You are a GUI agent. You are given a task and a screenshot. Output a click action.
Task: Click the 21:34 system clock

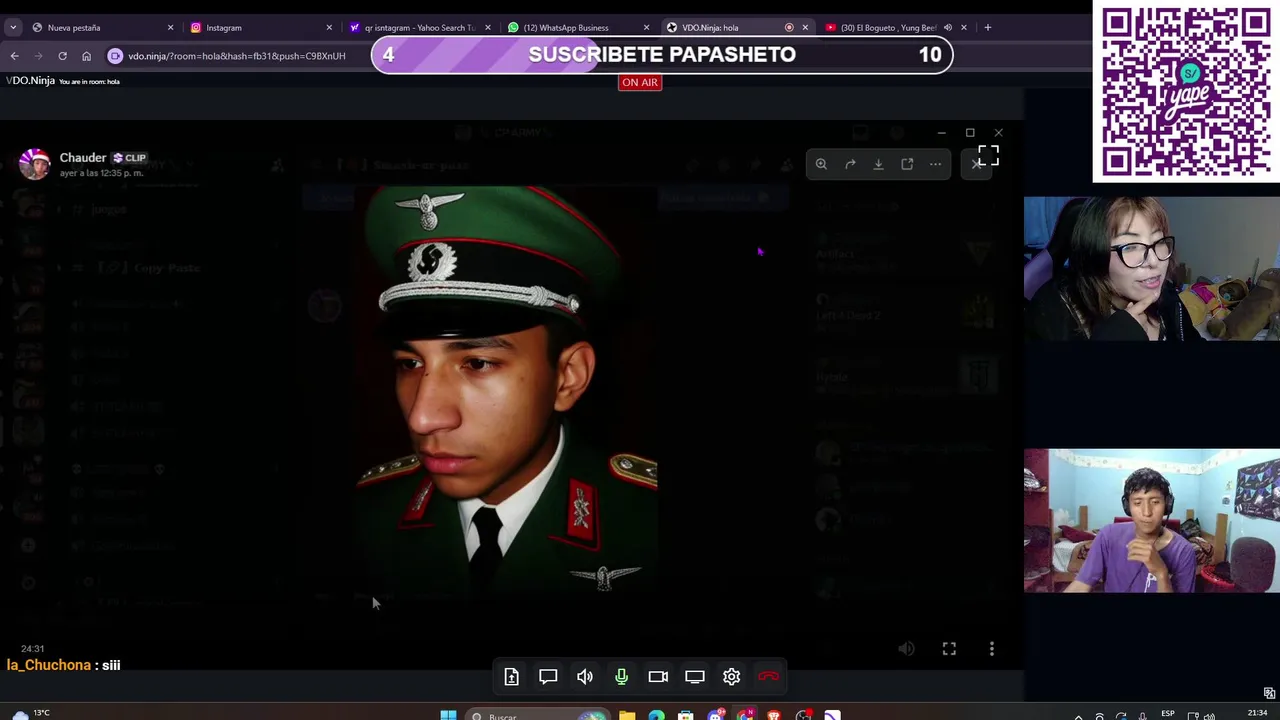coord(1258,713)
